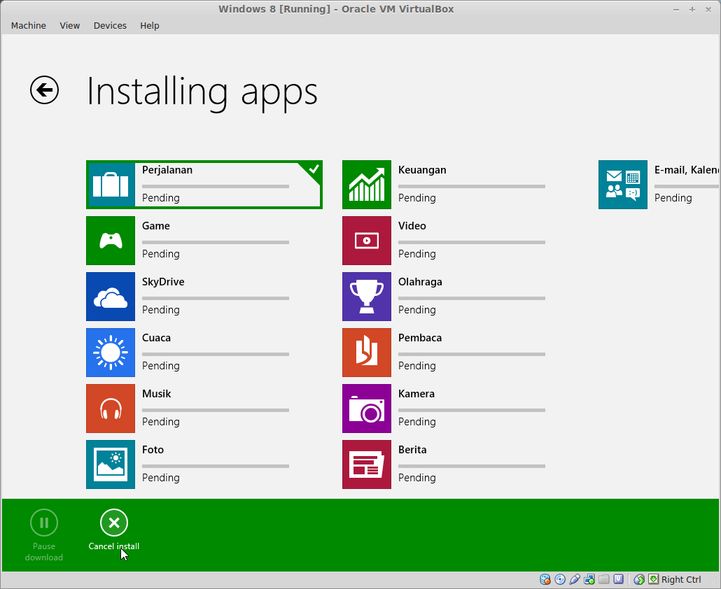Click the 'Keuangan' app name
Screen dimensions: 721x589
(422, 170)
